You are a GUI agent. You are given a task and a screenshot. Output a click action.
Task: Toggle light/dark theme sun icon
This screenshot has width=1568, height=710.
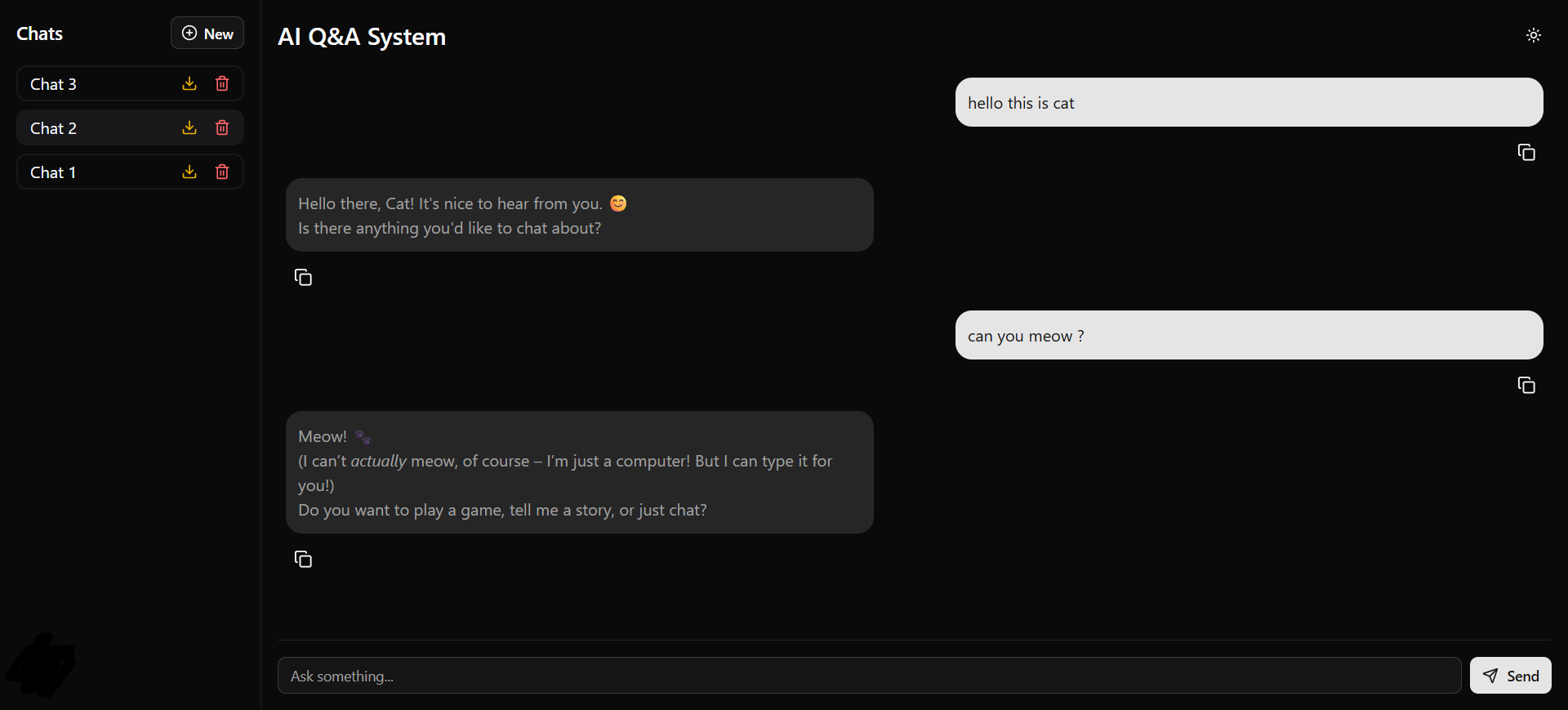[x=1533, y=35]
